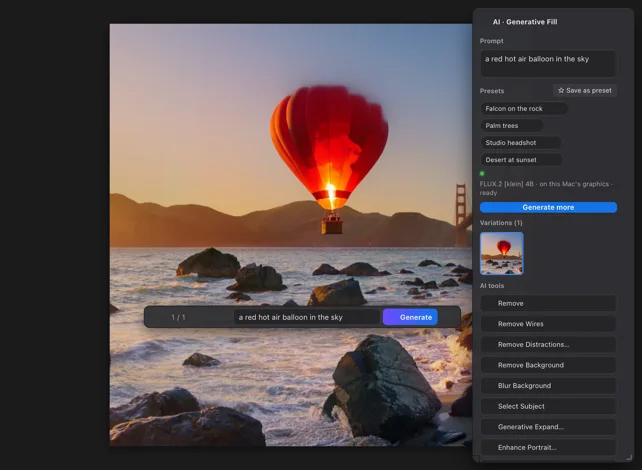Click the 1 / 1 variation counter

(178, 317)
